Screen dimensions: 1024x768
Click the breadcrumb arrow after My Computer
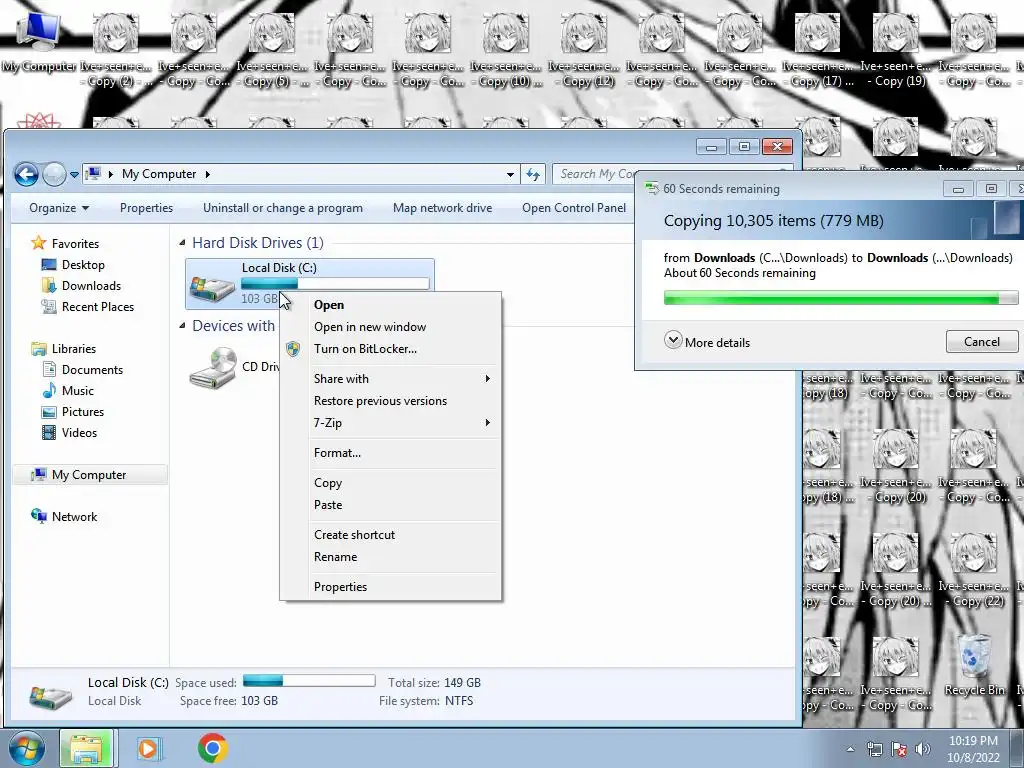coord(208,174)
